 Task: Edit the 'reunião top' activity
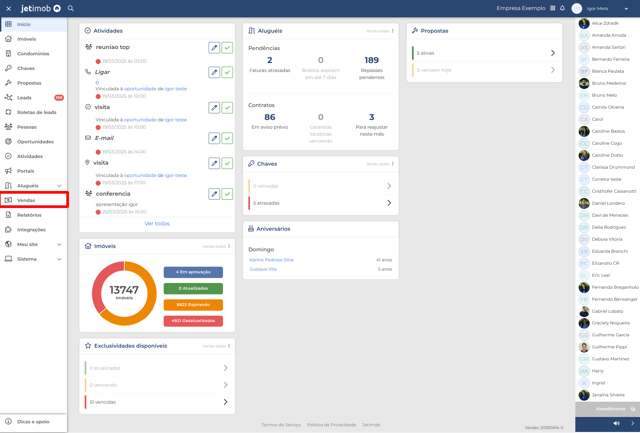214,48
